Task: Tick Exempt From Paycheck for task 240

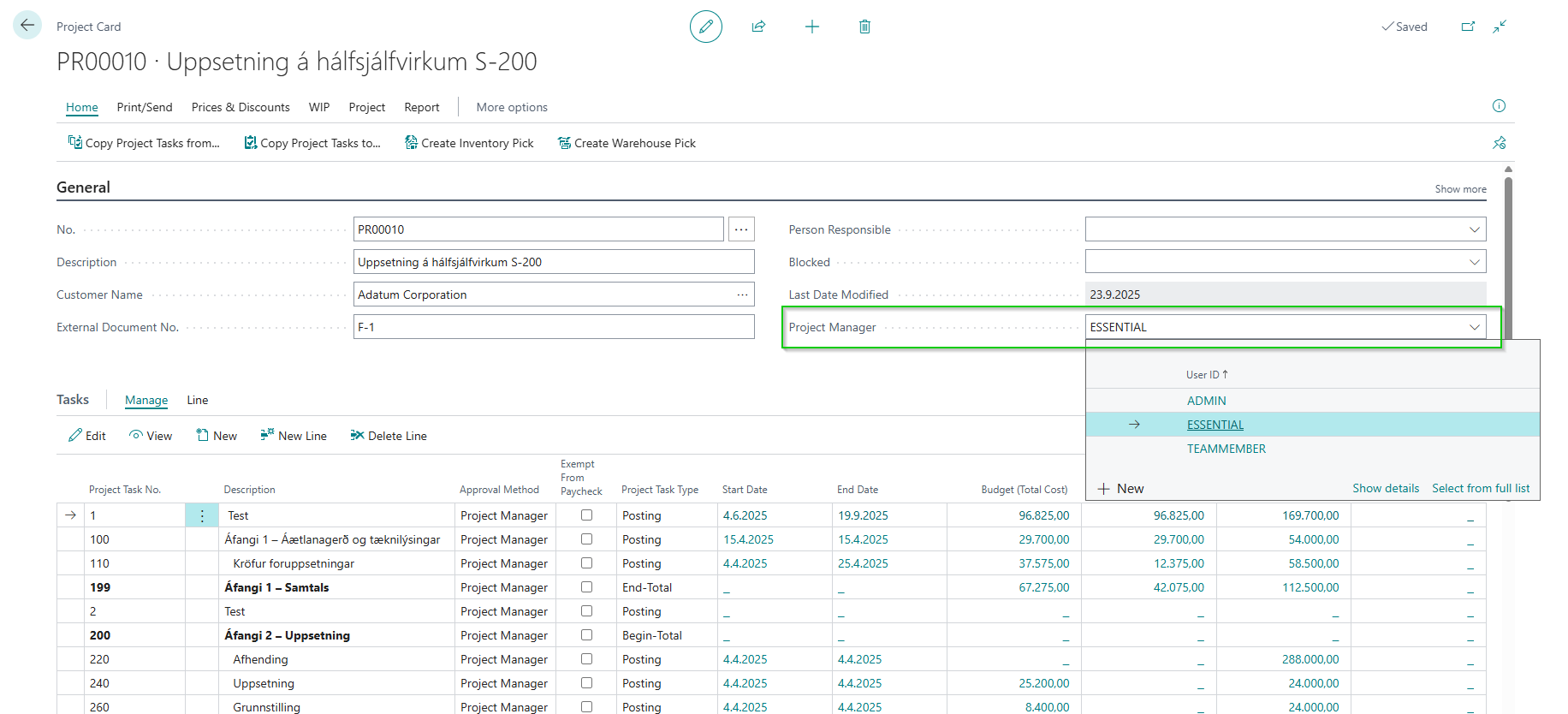Action: (586, 683)
